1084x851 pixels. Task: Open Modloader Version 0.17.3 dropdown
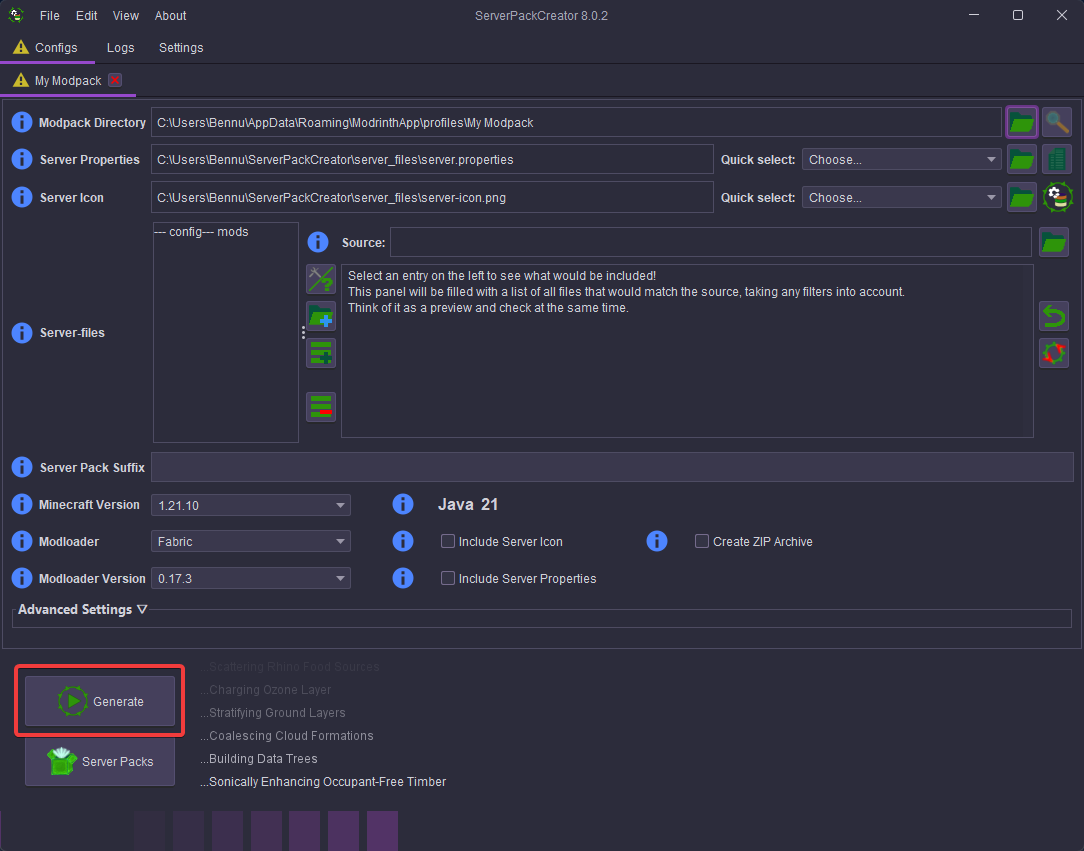pyautogui.click(x=250, y=578)
